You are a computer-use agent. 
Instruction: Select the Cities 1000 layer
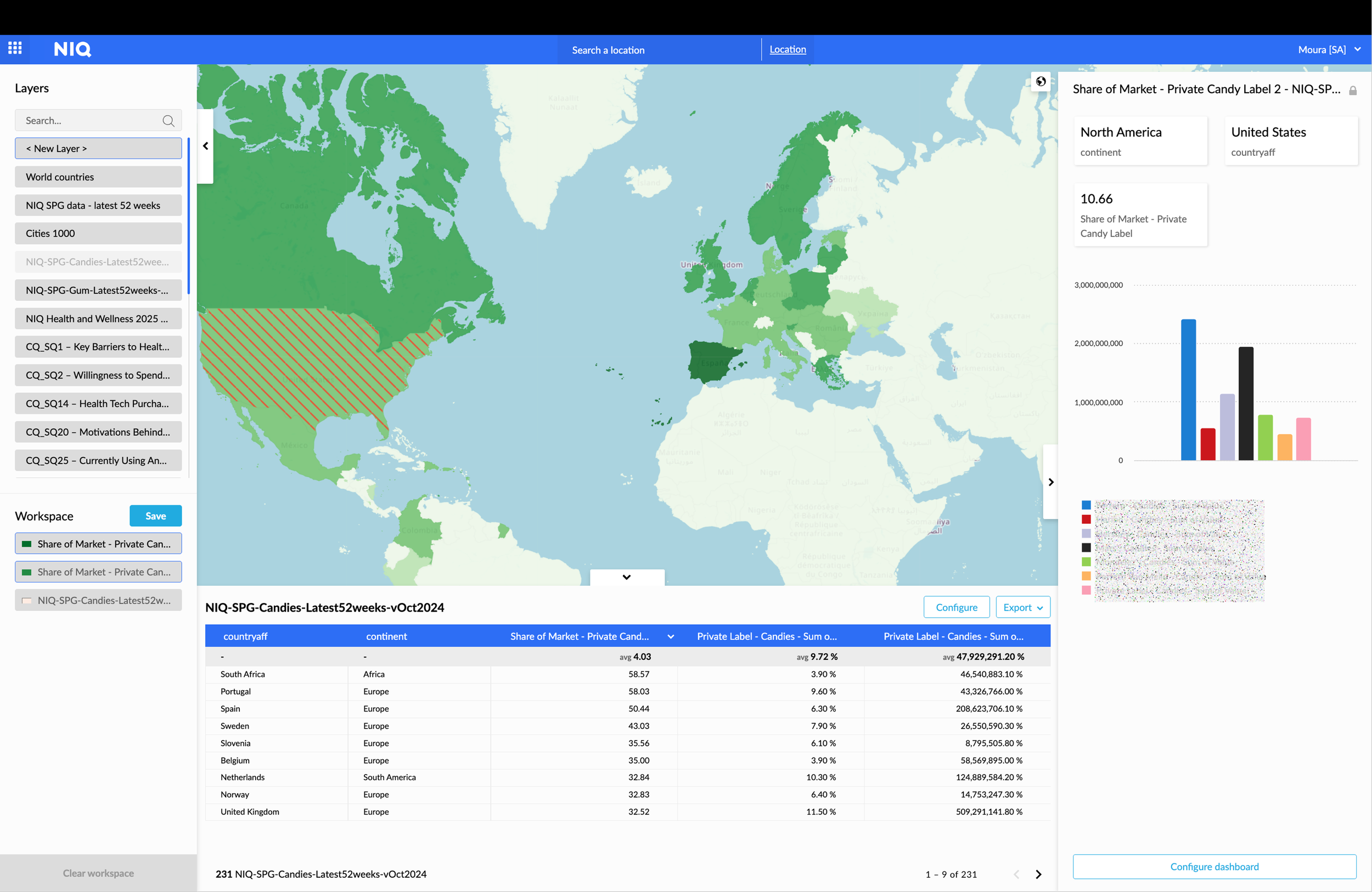98,233
